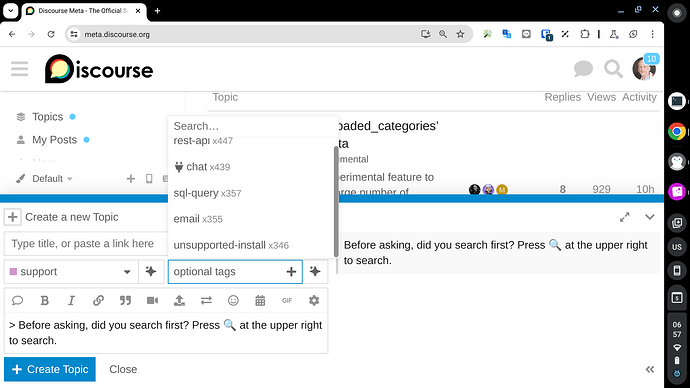690x388 pixels.
Task: Open a new browser tab
Action: [x=157, y=11]
